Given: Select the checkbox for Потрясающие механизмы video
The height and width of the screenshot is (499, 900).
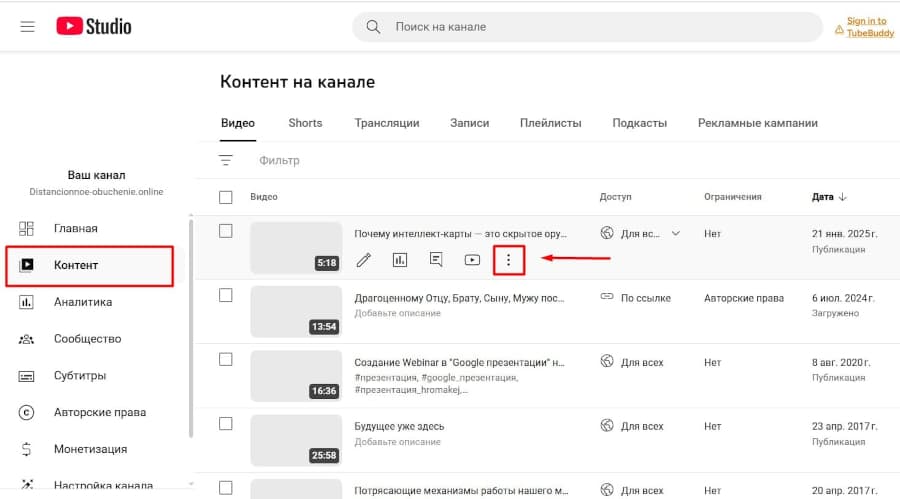Looking at the screenshot, I should 226,488.
